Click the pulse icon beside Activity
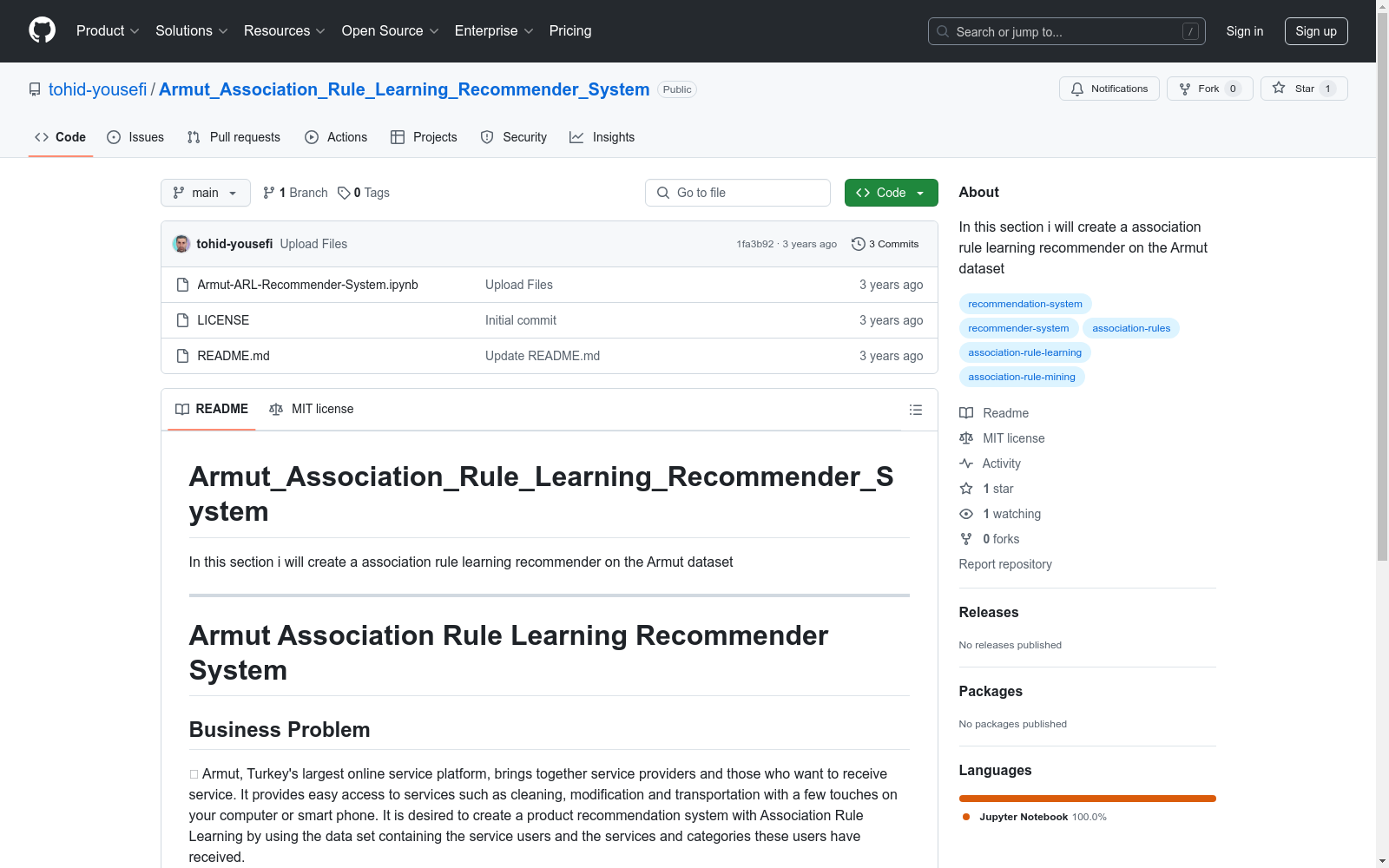 966,464
